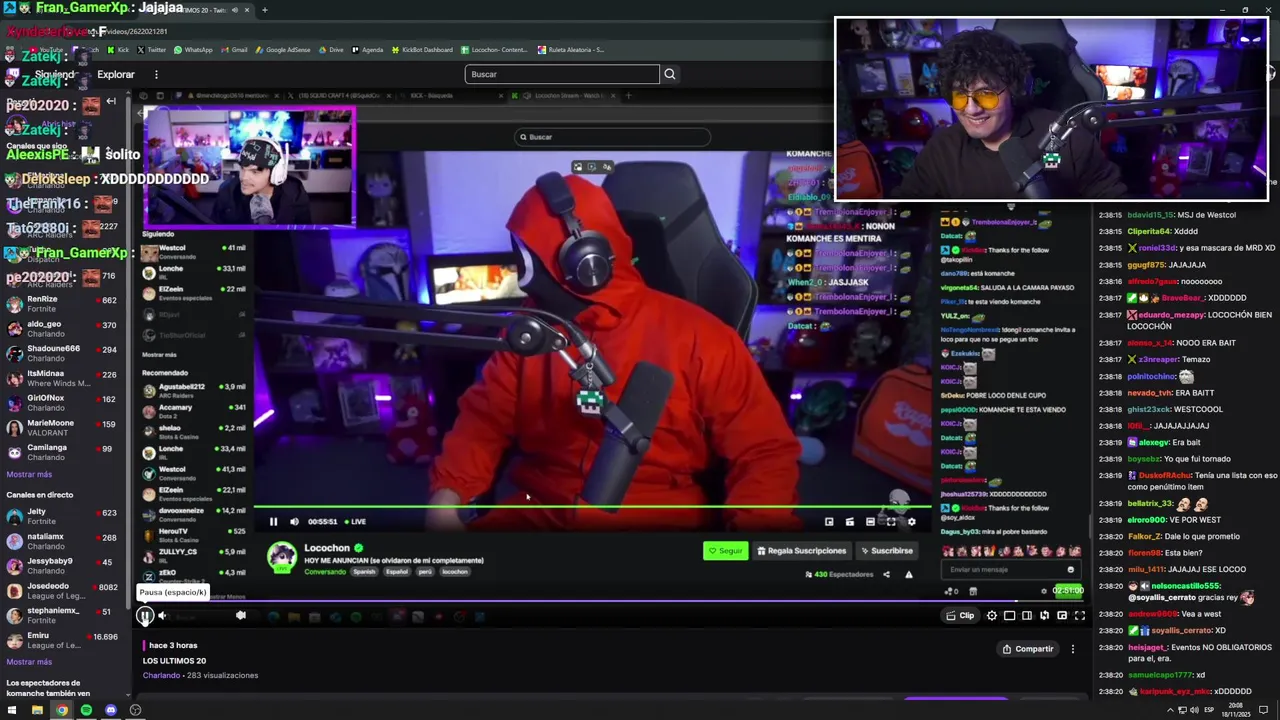Open the Gmail bookmark
This screenshot has height=720, width=1280.
tap(234, 50)
